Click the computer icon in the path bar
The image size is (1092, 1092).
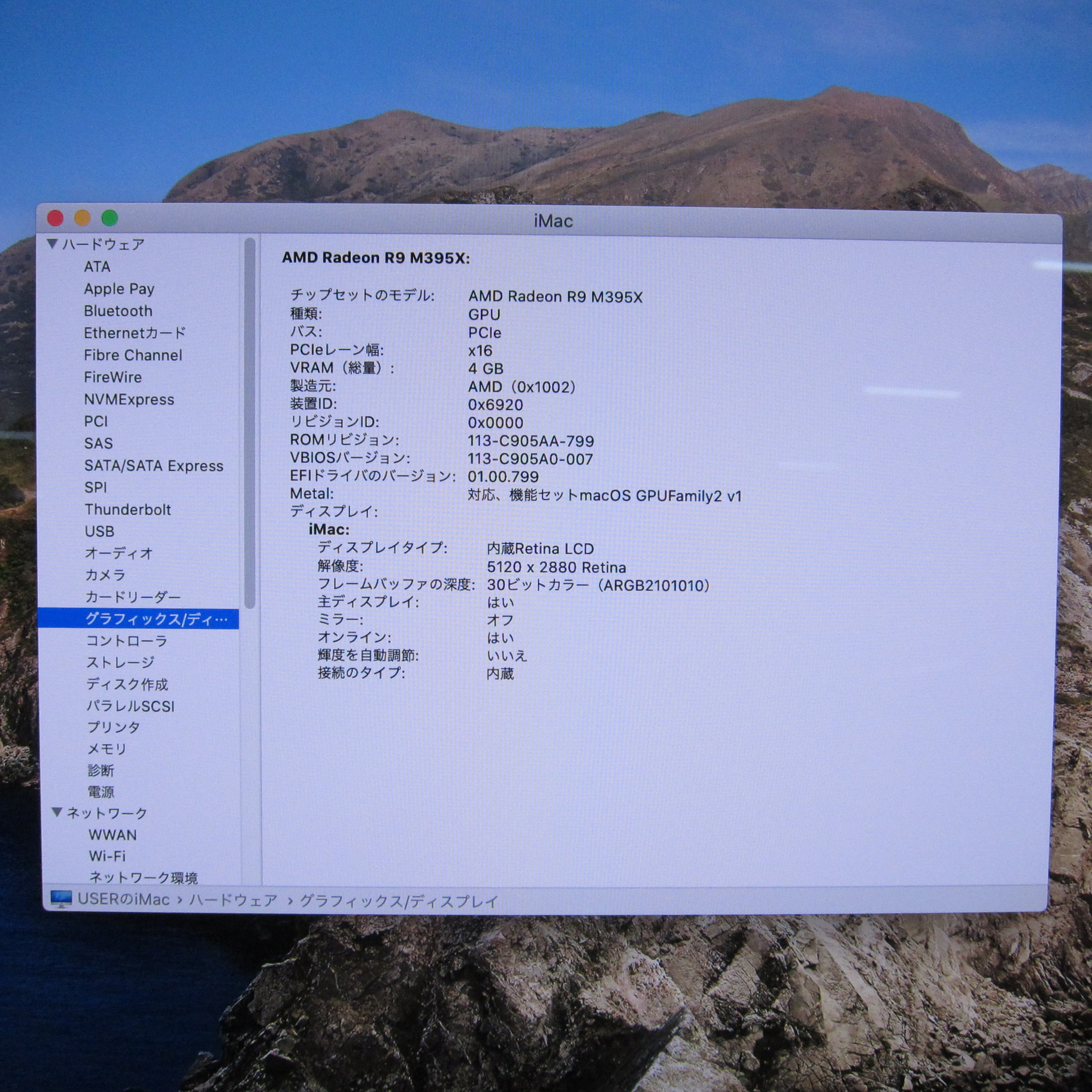[x=61, y=899]
